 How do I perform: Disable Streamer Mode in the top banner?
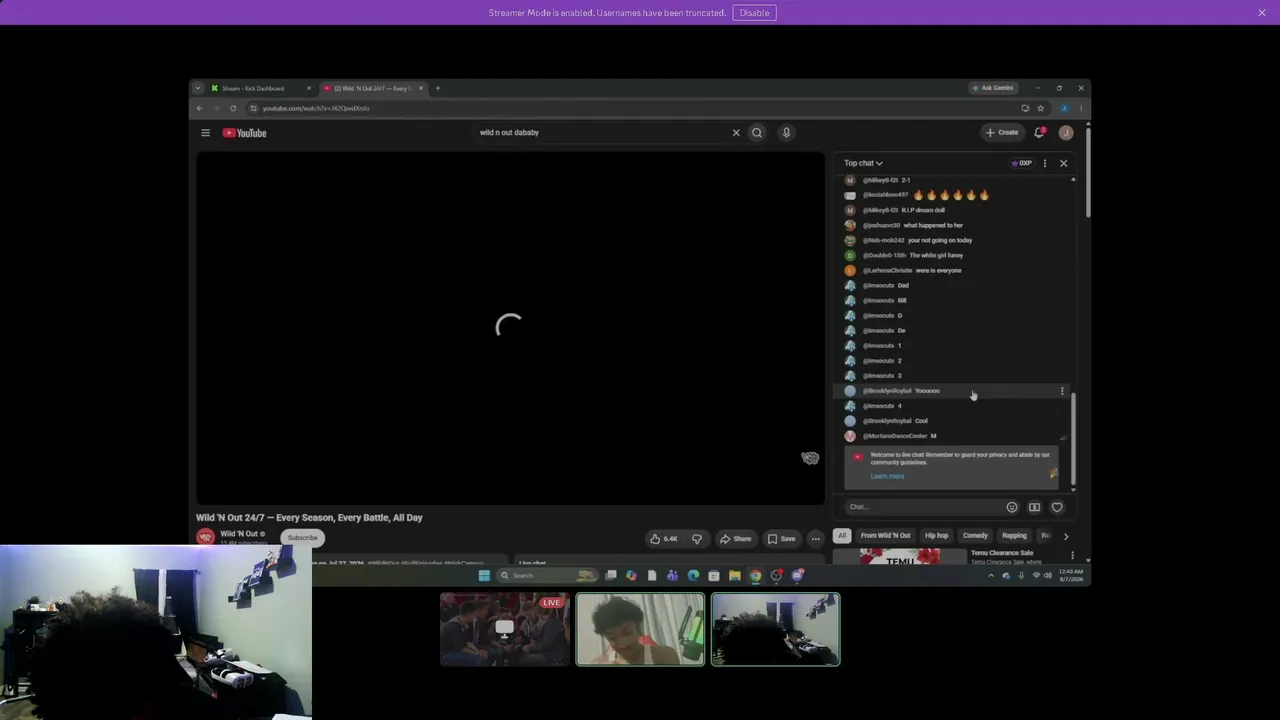tap(754, 13)
